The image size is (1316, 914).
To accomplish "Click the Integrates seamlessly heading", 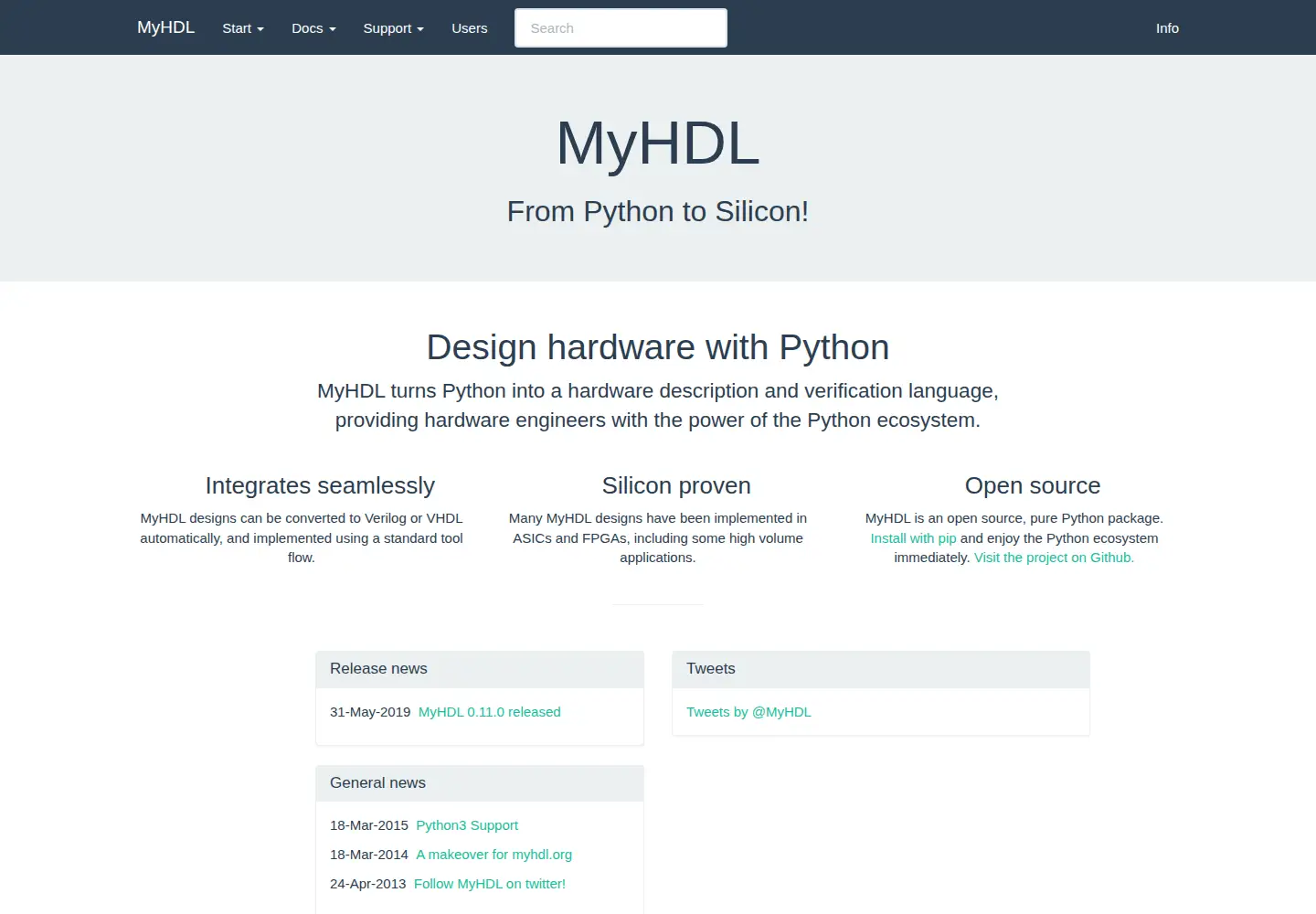I will [x=320, y=485].
